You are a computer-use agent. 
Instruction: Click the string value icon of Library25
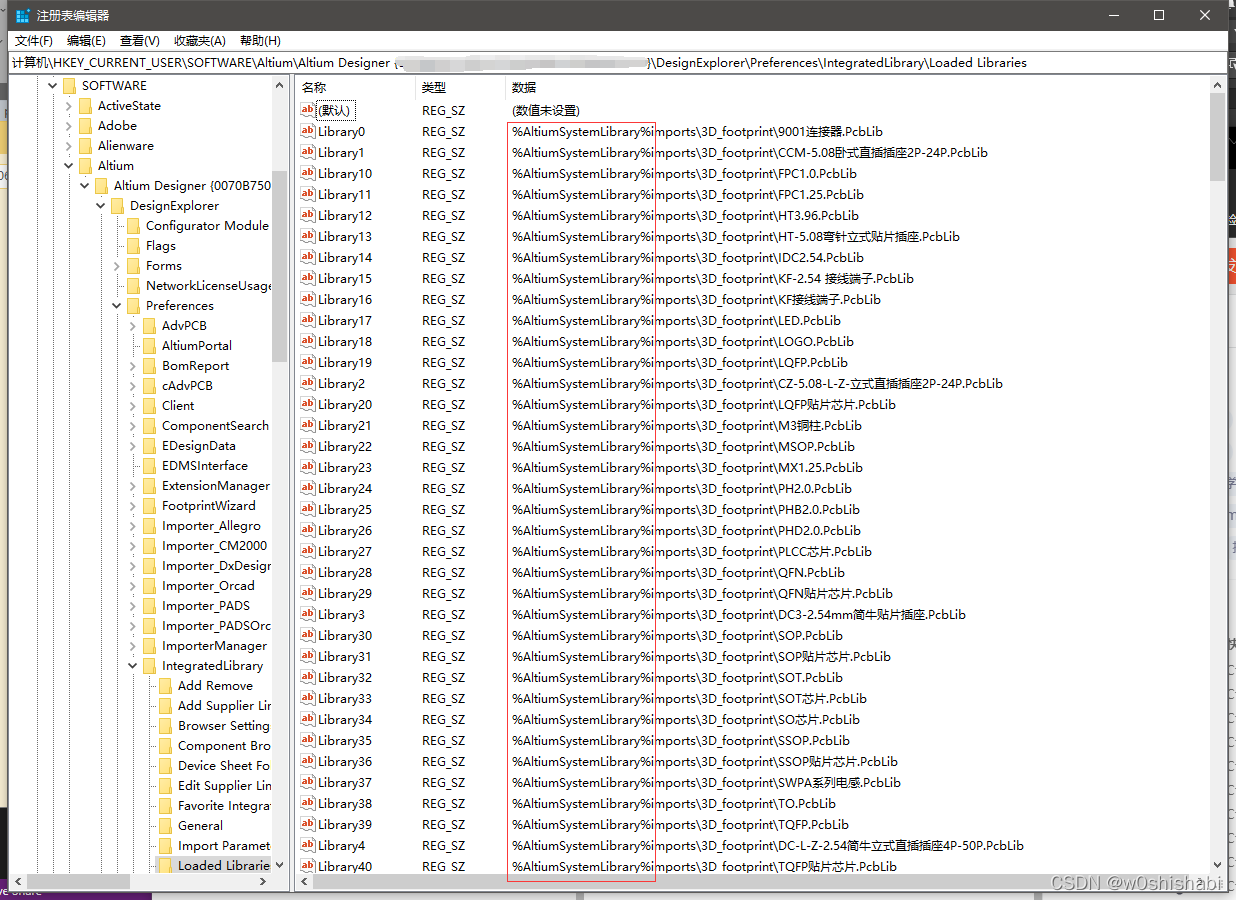point(308,509)
